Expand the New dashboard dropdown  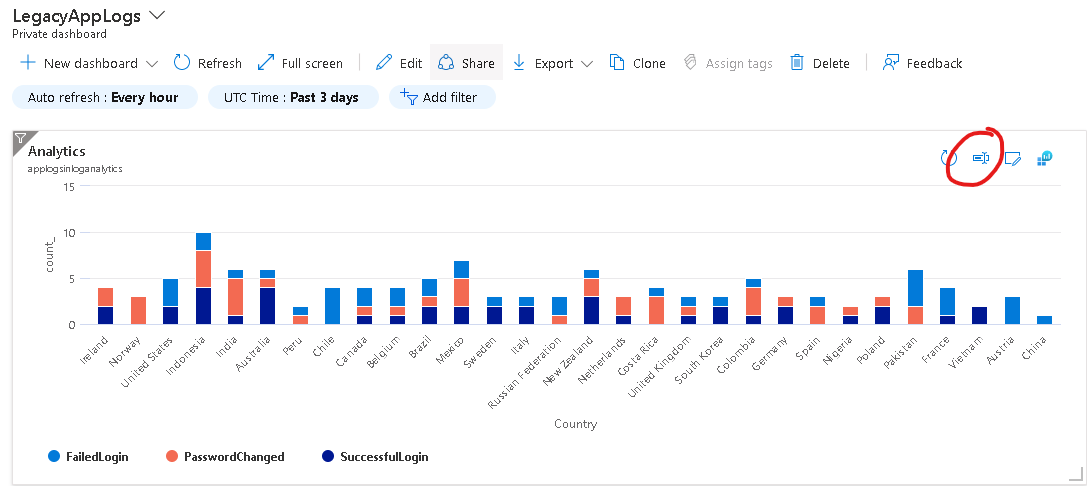[152, 63]
